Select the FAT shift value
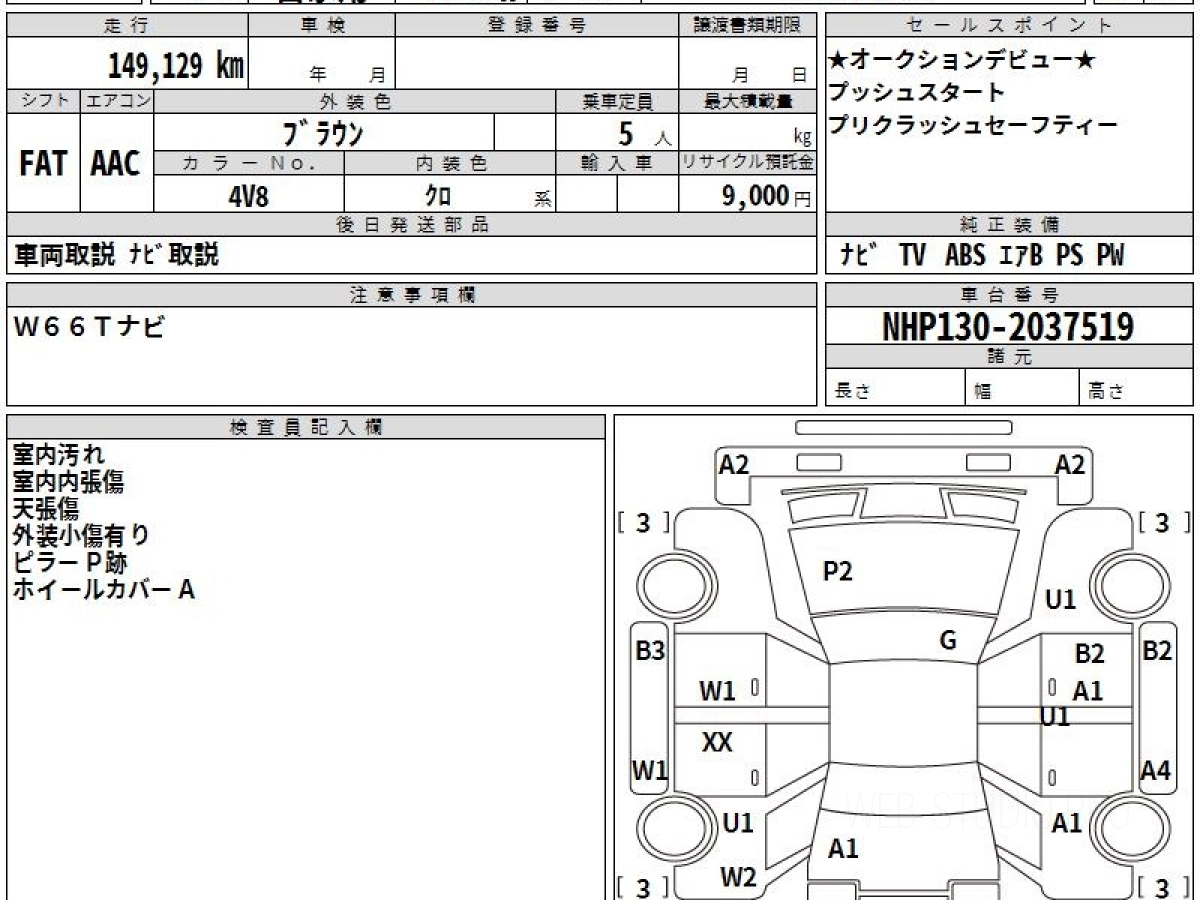1200x900 pixels. [x=43, y=164]
